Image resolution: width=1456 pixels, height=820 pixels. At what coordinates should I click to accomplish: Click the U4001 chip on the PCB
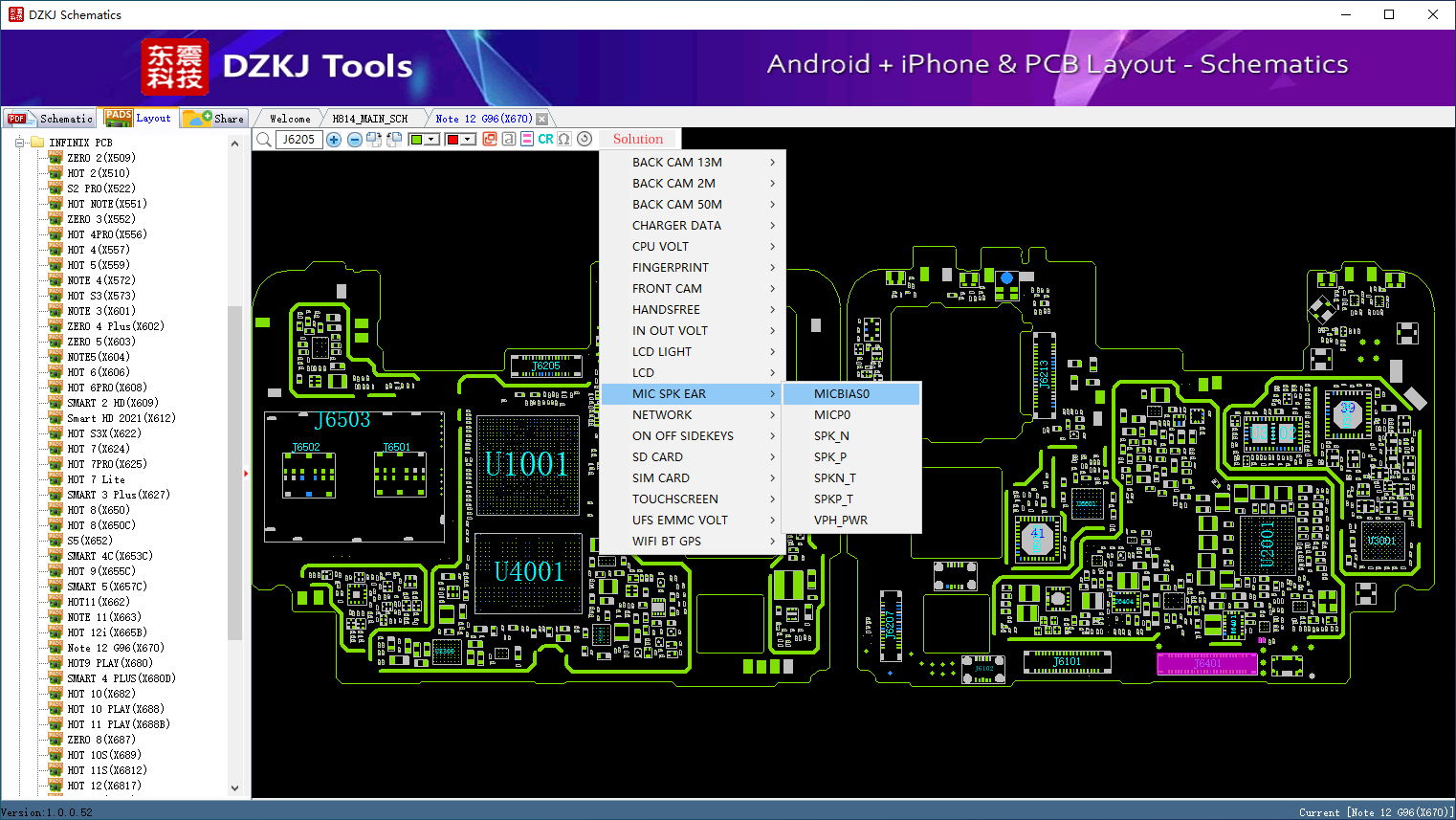pyautogui.click(x=528, y=572)
